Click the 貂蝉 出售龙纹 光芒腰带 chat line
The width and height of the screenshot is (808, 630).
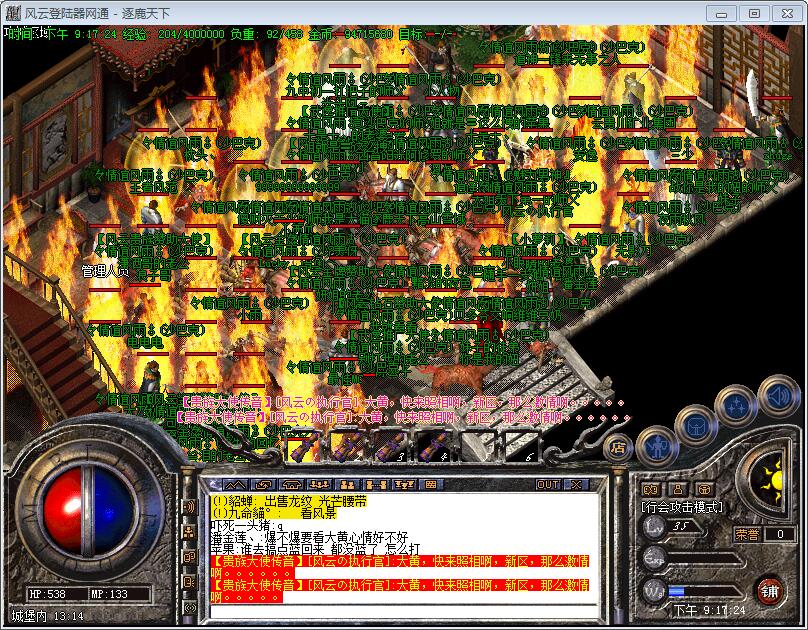point(289,501)
